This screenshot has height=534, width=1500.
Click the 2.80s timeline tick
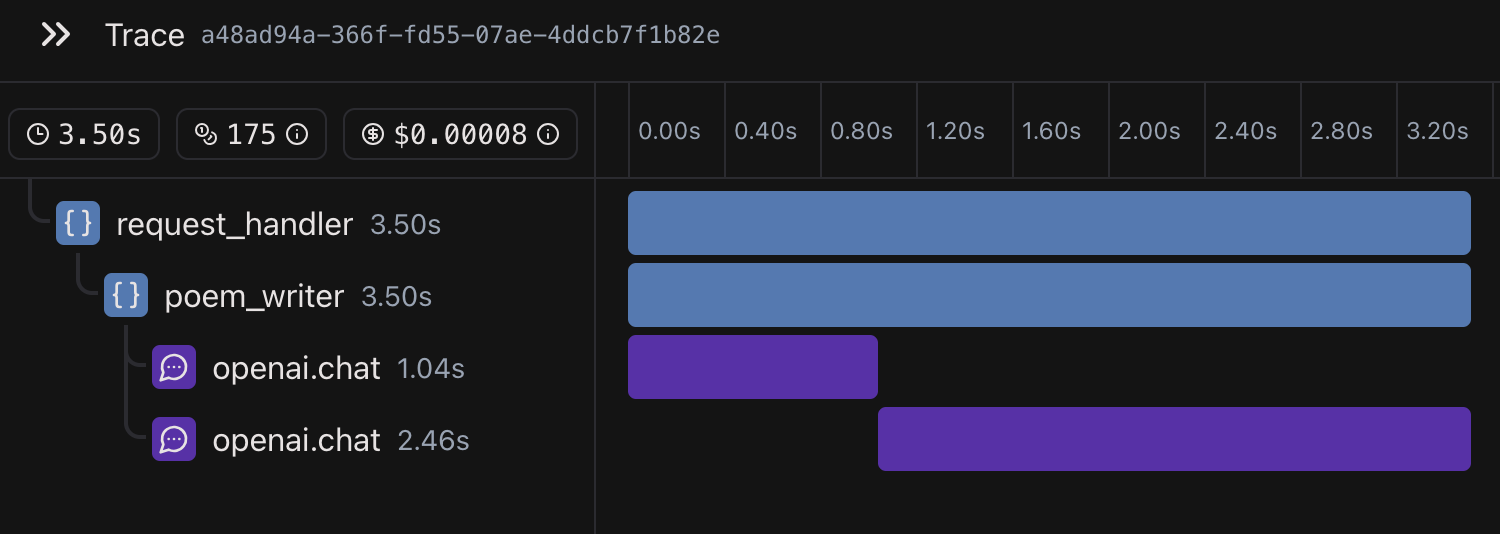tap(1341, 131)
